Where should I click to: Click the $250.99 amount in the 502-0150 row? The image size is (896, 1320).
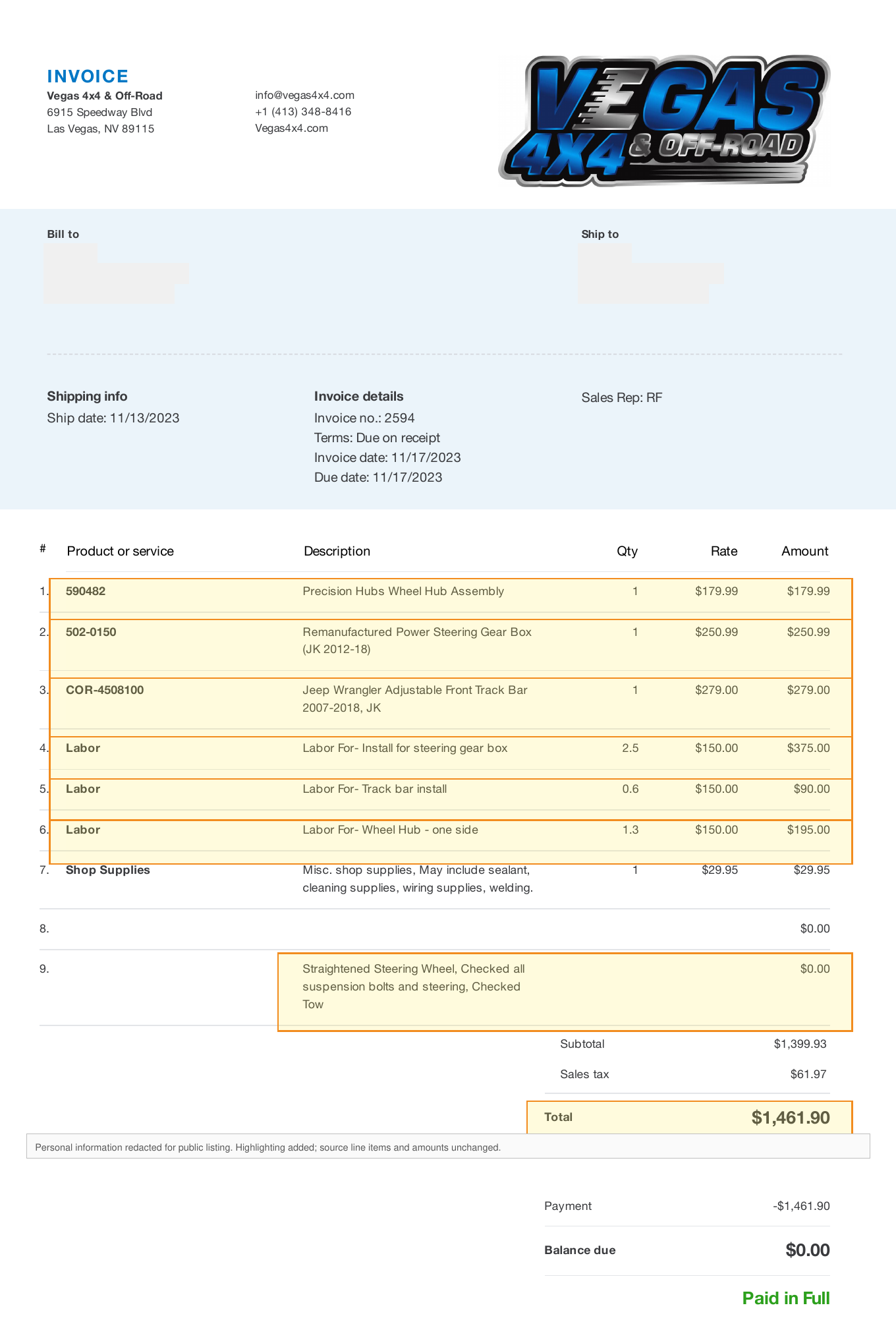808,632
